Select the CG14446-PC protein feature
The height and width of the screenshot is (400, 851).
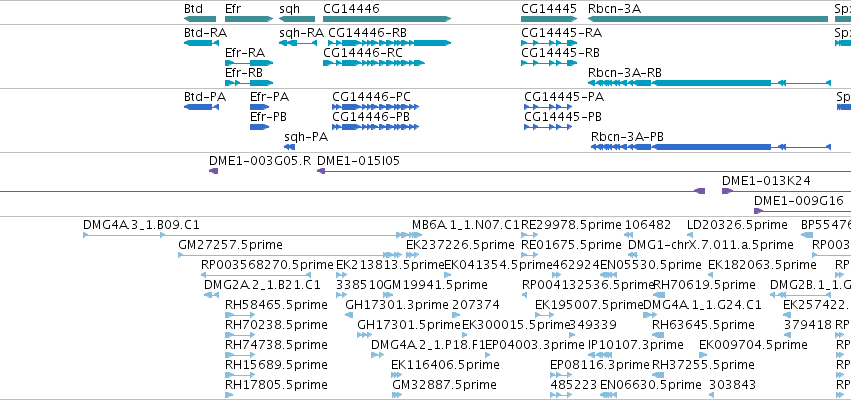click(376, 107)
